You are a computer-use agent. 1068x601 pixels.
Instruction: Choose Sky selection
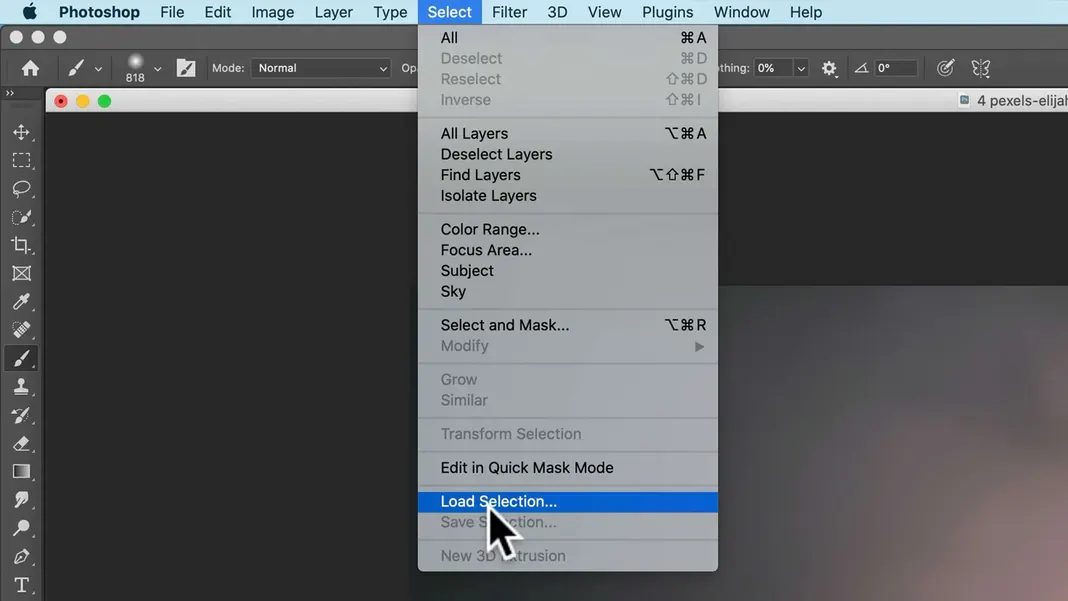click(568, 291)
